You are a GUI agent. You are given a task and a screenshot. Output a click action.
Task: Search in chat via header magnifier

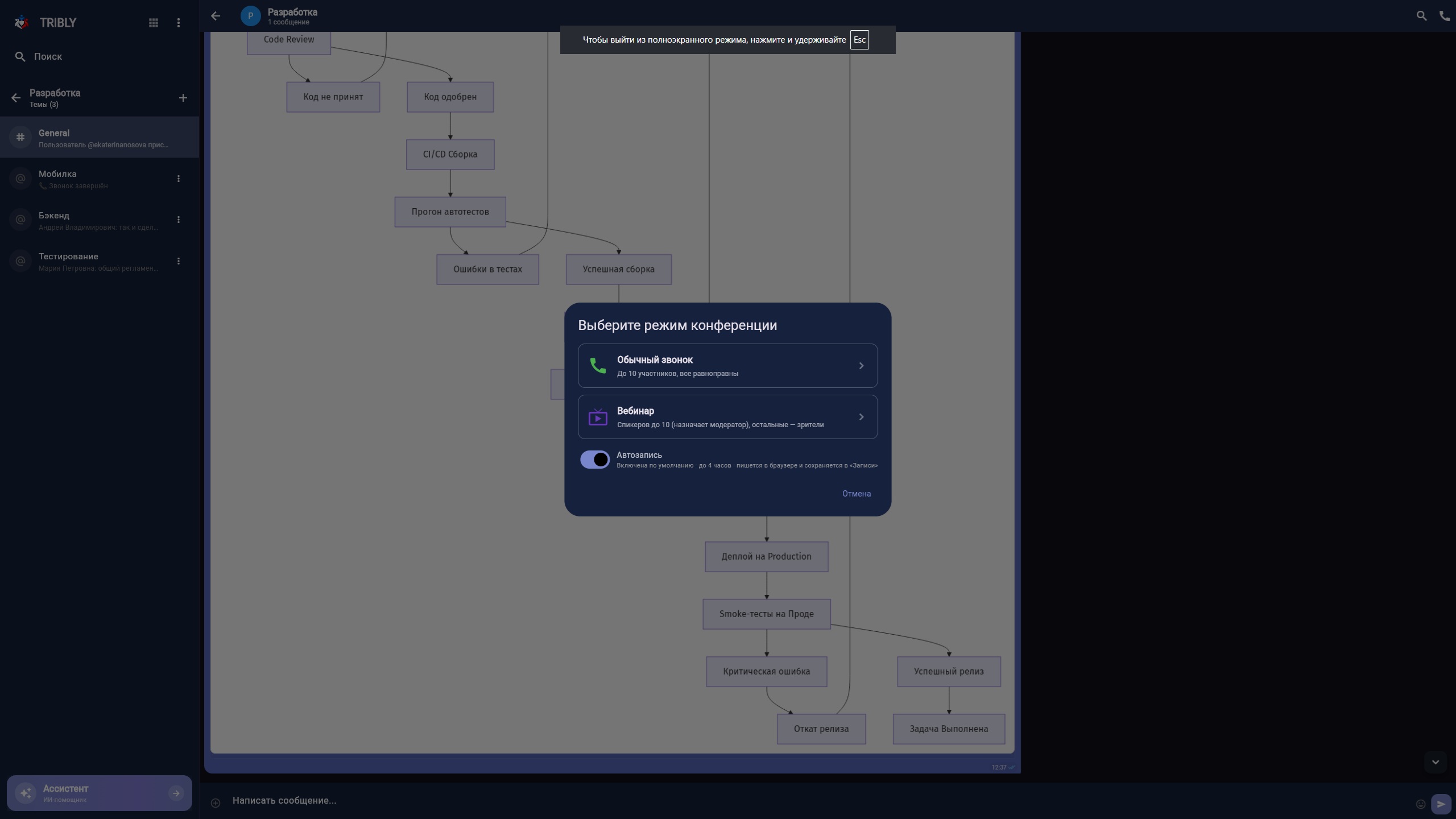1421,16
